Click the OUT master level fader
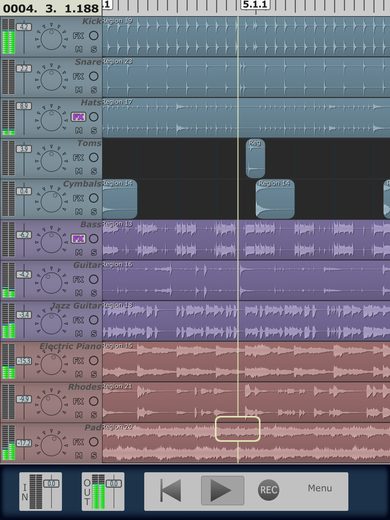This screenshot has height=520, width=390. coord(114,484)
